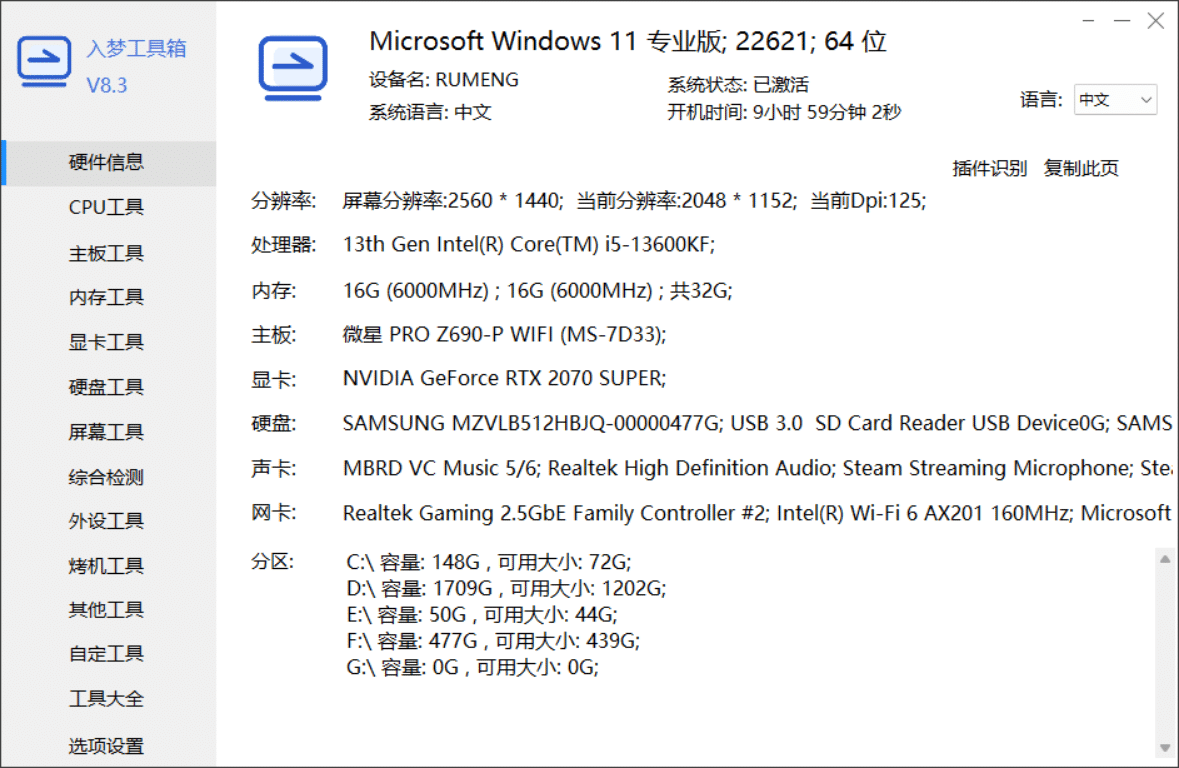1179x768 pixels.
Task: Click the 插件识别 link
Action: pyautogui.click(x=989, y=168)
